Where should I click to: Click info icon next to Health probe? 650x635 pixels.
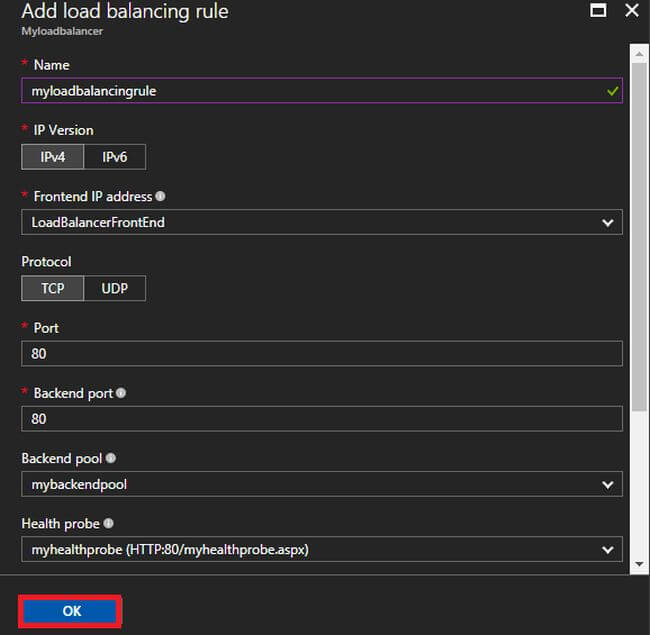[107, 523]
